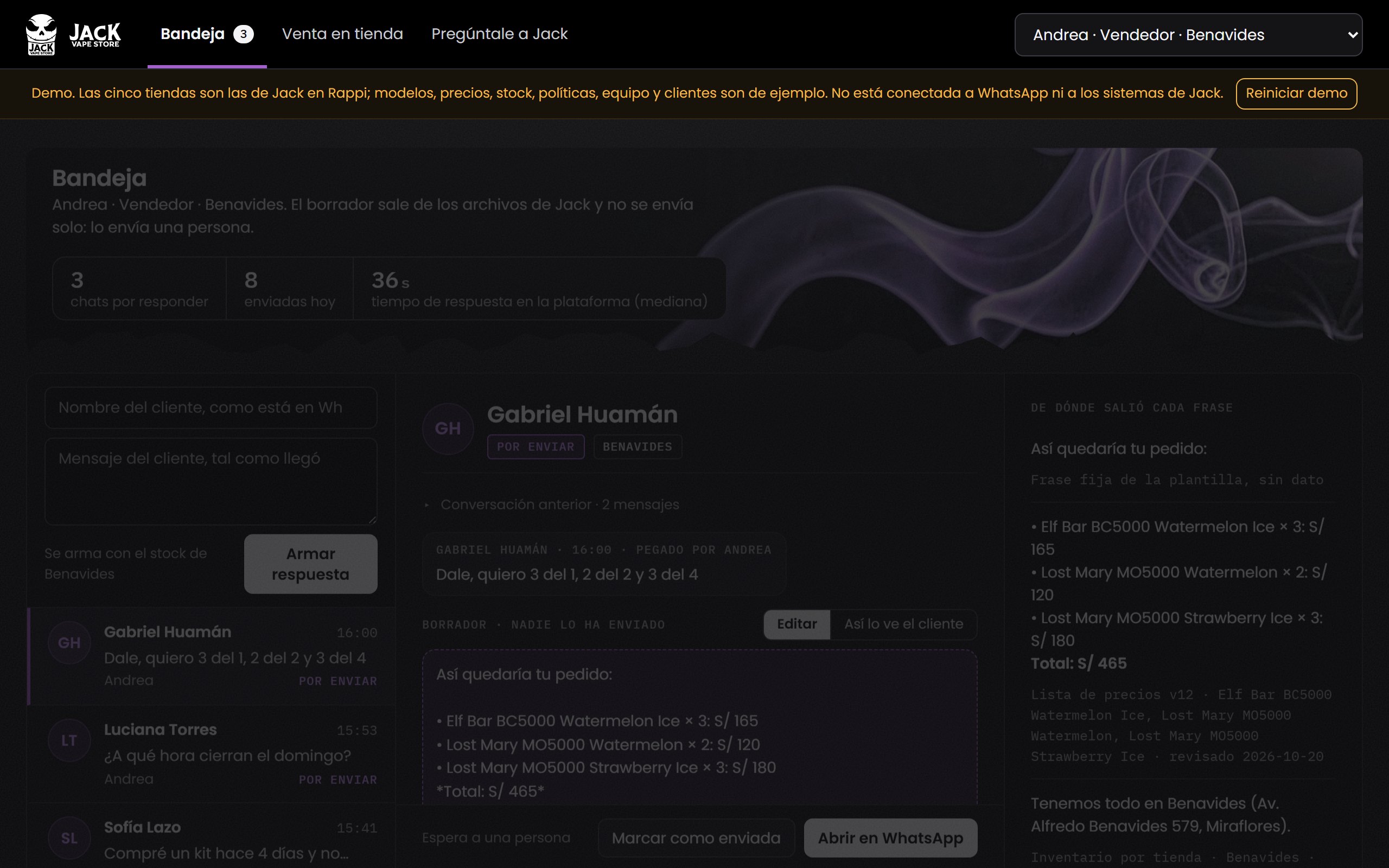Click 'Lista de precios v12' source note
Screen dimensions: 1389x868
click(x=1181, y=726)
